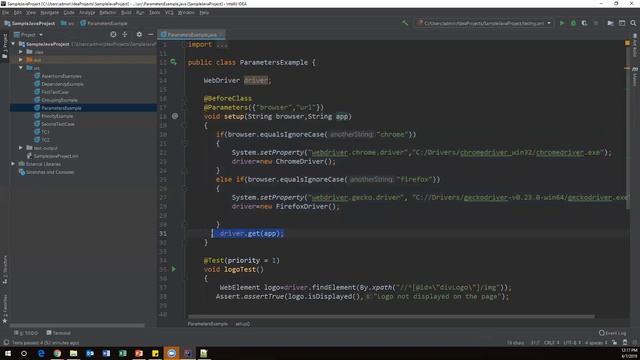Click the class run gutter icon at line 12
Viewport: 640px width, 360px height.
click(173, 62)
